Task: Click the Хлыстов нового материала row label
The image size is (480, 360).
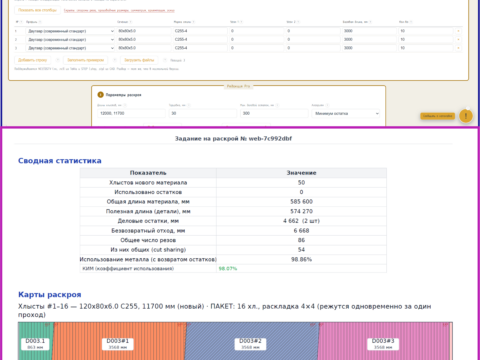Action: pyautogui.click(x=148, y=183)
